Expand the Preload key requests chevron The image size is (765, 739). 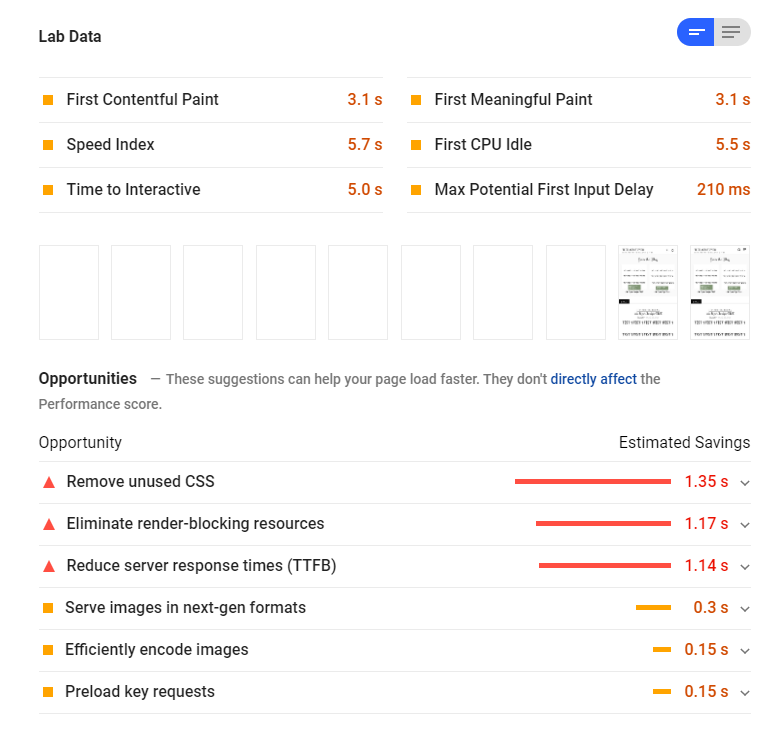pyautogui.click(x=745, y=693)
